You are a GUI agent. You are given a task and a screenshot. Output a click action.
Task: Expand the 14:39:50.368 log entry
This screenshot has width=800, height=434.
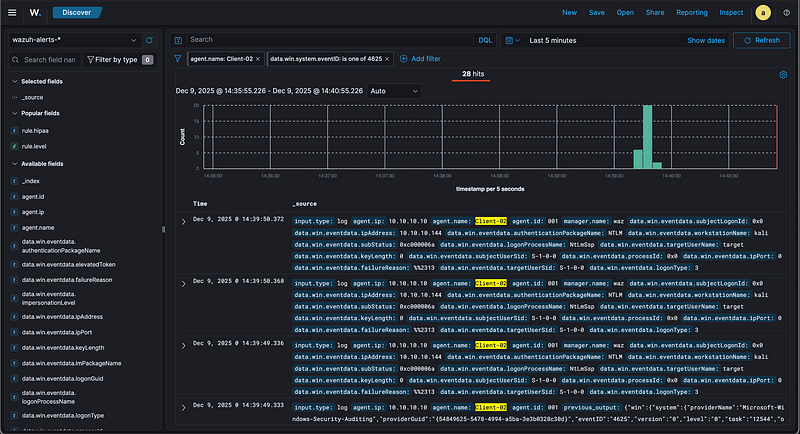tap(184, 284)
